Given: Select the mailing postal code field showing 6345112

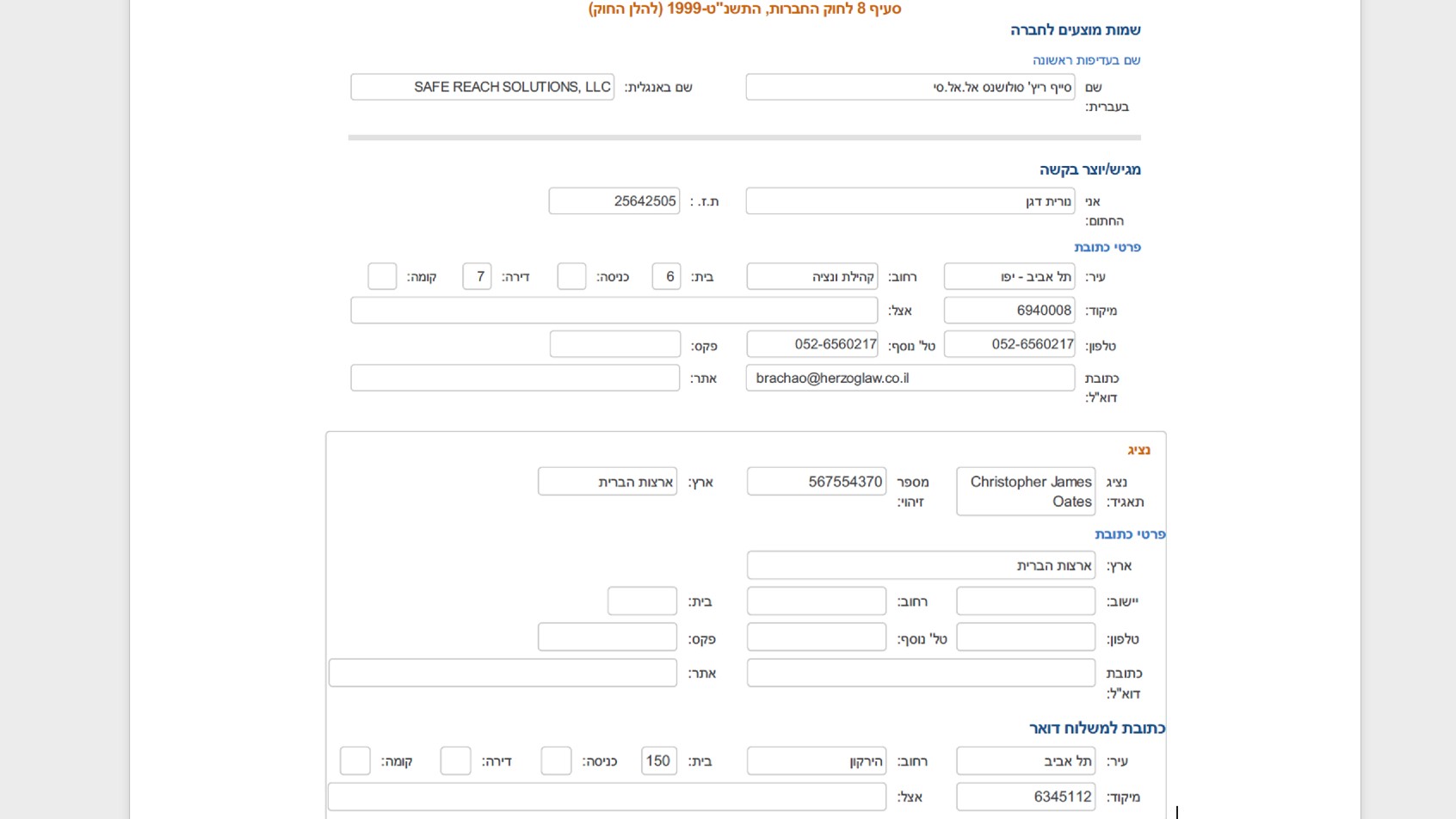Looking at the screenshot, I should [x=1024, y=796].
